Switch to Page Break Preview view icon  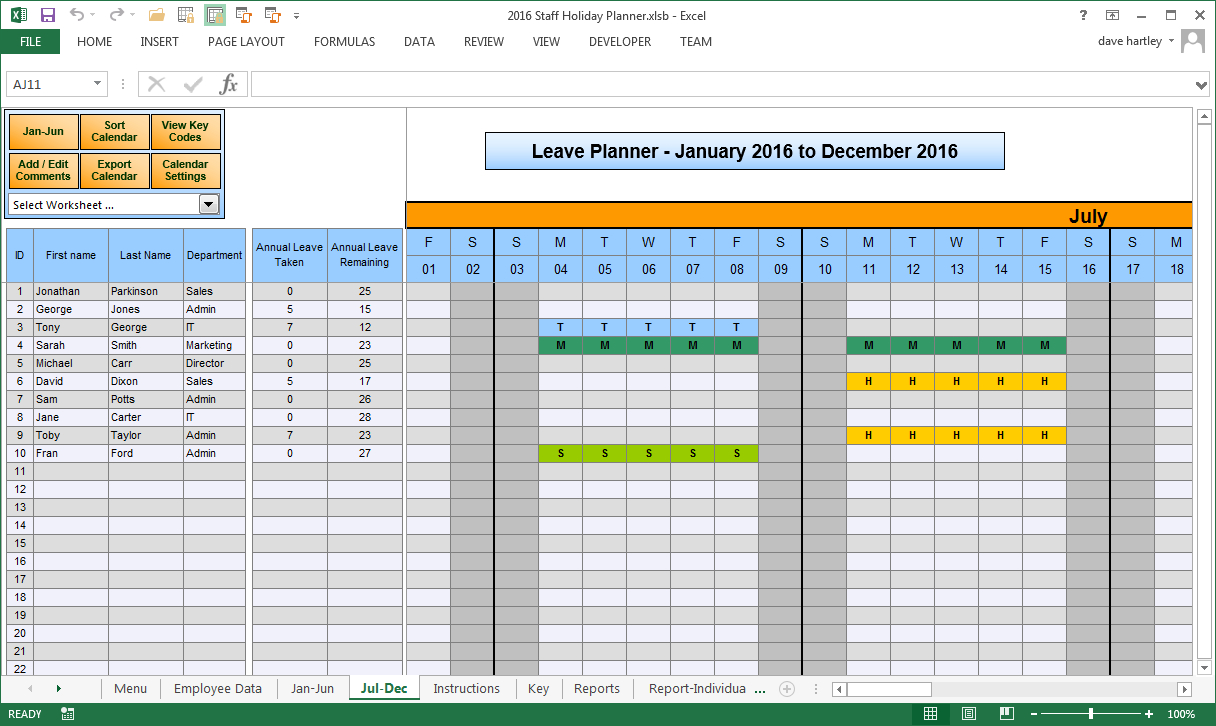point(1006,714)
